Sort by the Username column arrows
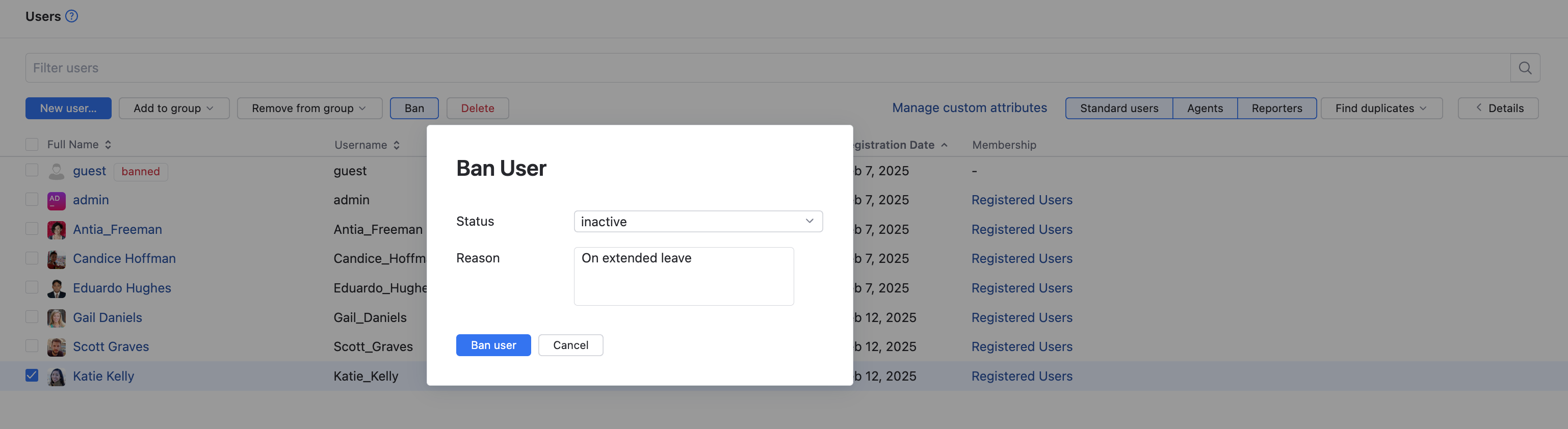Image resolution: width=1568 pixels, height=429 pixels. tap(396, 145)
